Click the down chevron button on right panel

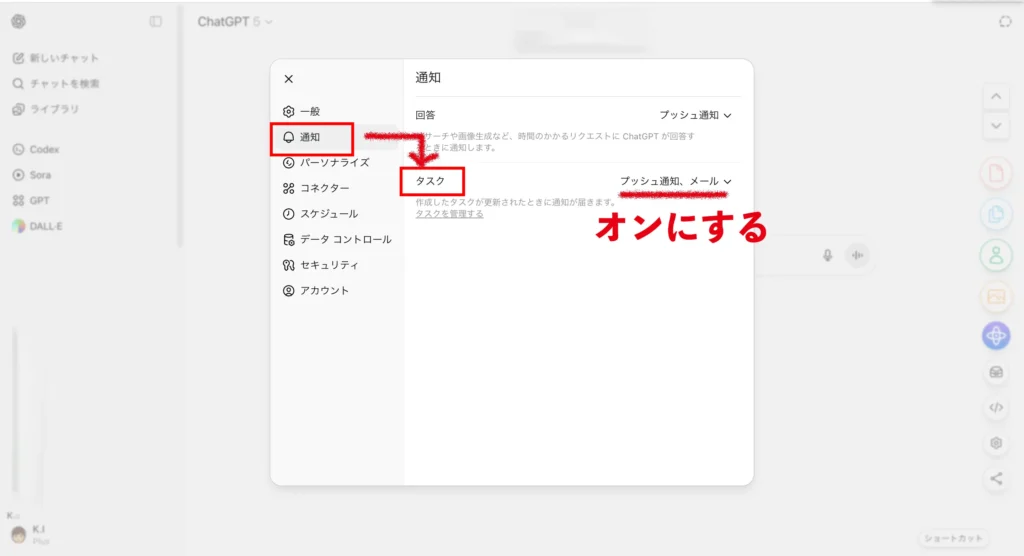[x=996, y=126]
